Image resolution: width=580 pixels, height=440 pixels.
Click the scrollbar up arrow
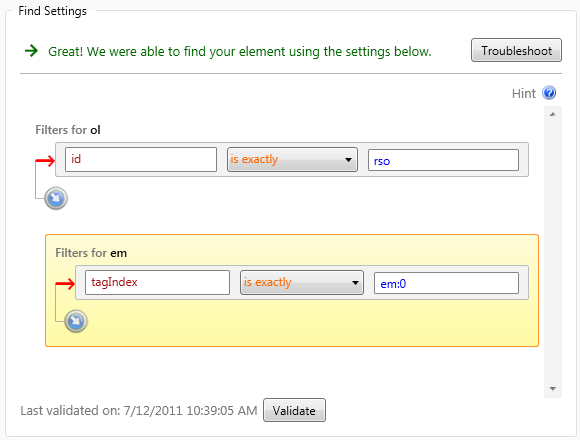[x=553, y=114]
